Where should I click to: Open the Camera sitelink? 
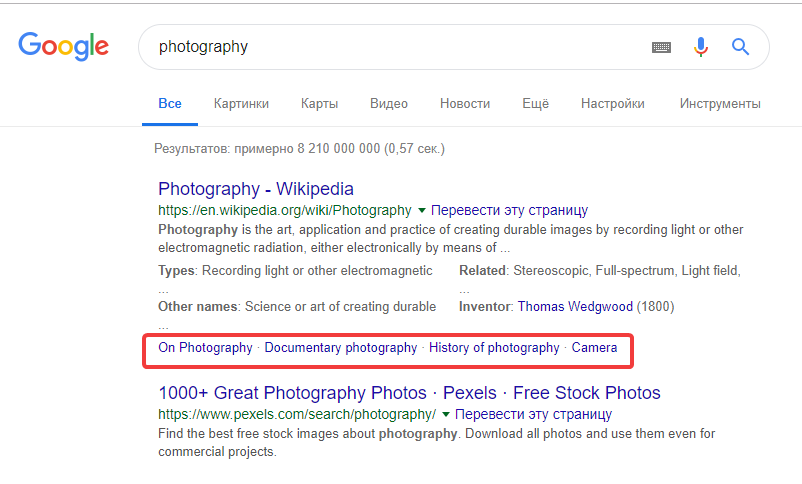click(x=594, y=347)
